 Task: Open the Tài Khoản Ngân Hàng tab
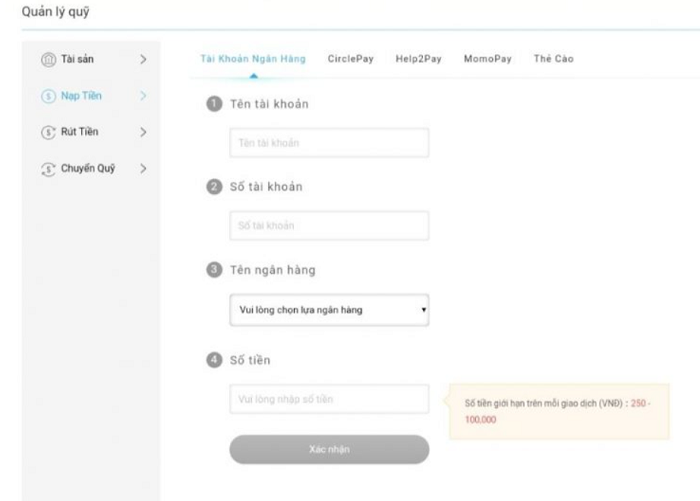click(247, 59)
